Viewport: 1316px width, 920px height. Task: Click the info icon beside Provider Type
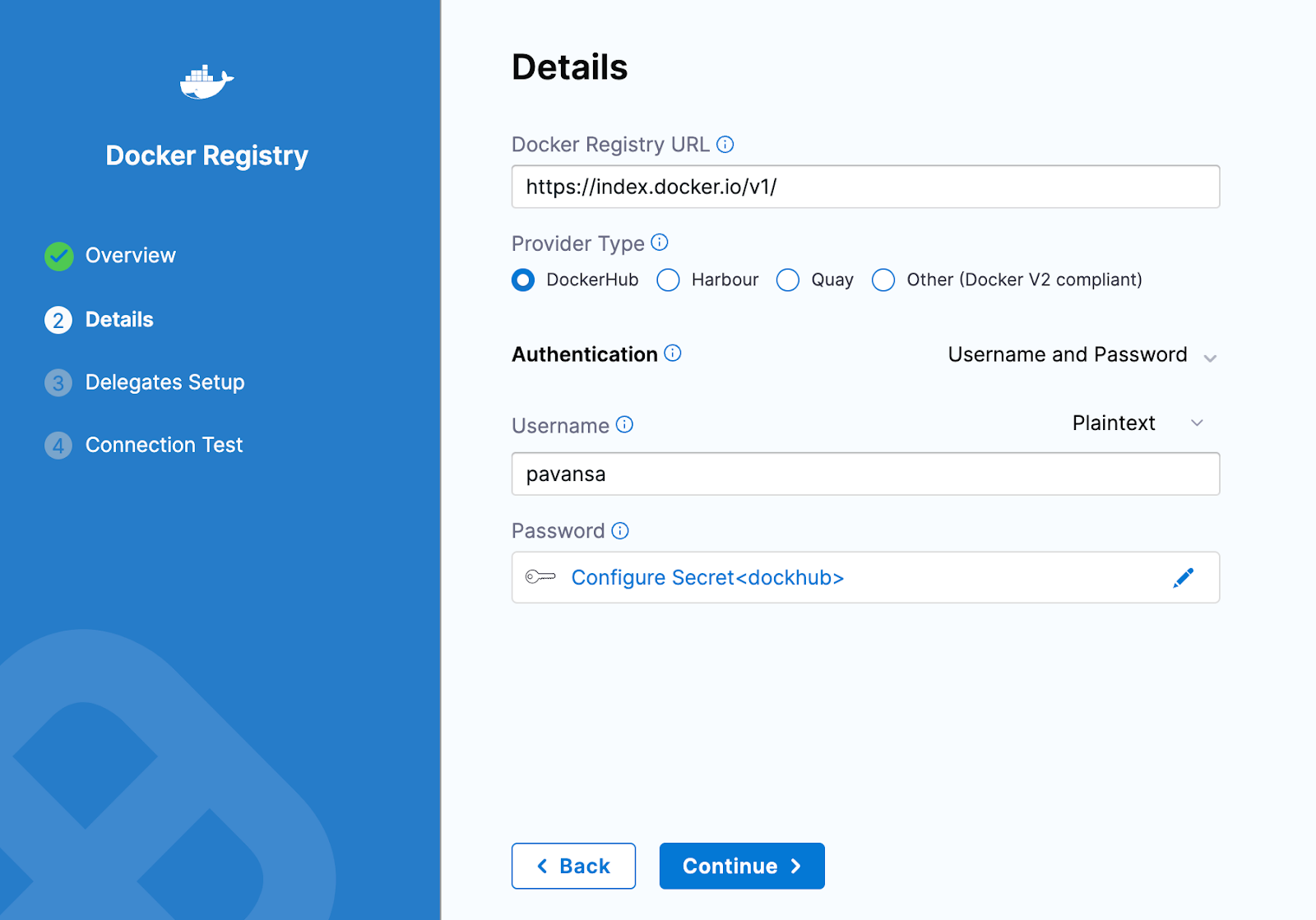tap(660, 243)
